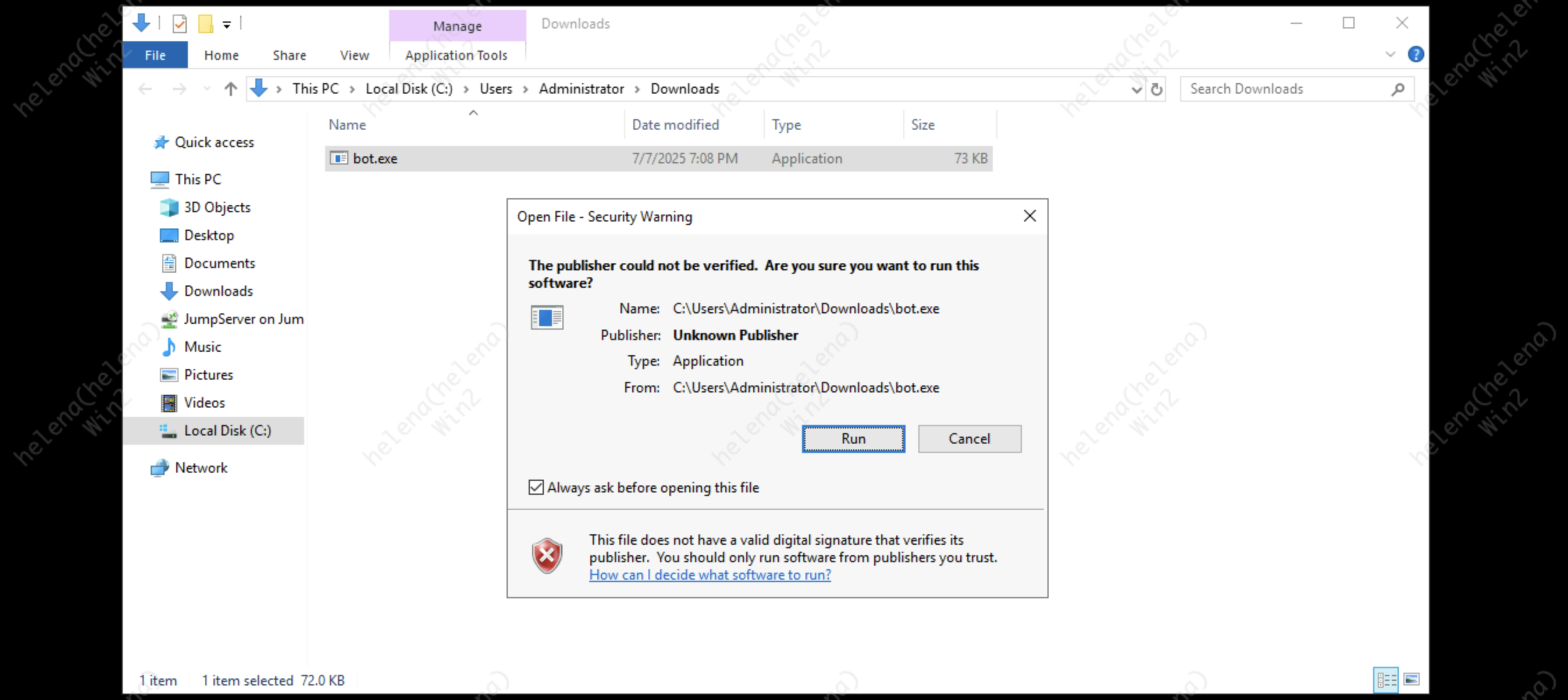Click the search magnifier icon

click(1398, 90)
